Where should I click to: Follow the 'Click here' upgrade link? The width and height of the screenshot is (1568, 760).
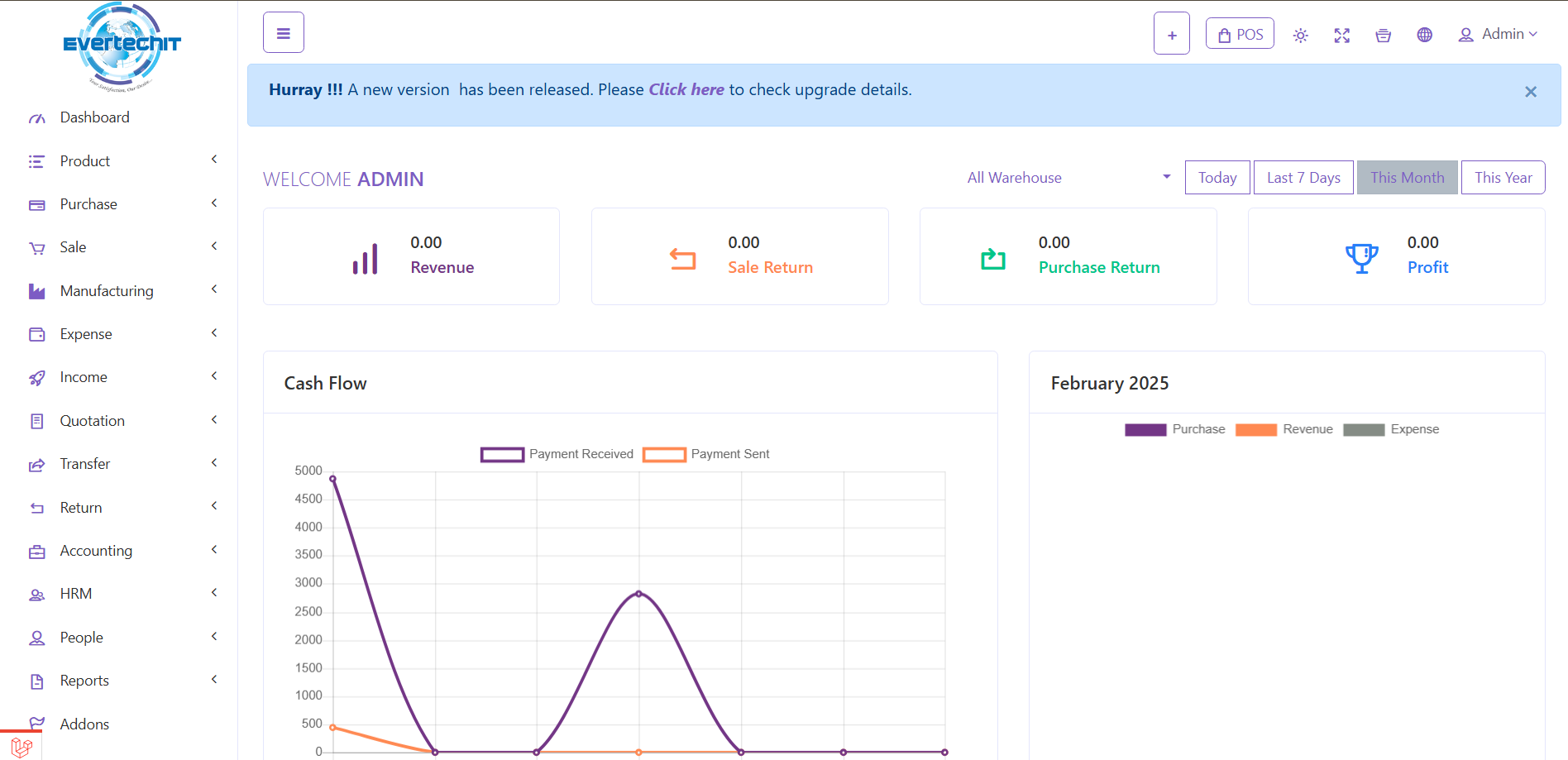(686, 90)
